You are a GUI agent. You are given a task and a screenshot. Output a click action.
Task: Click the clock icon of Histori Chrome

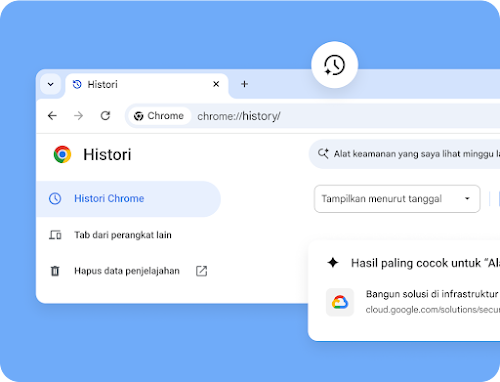pos(55,198)
